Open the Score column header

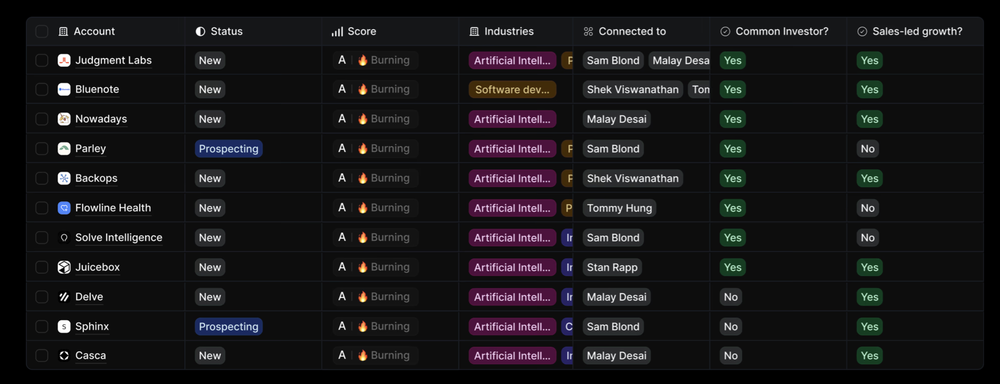coord(390,31)
